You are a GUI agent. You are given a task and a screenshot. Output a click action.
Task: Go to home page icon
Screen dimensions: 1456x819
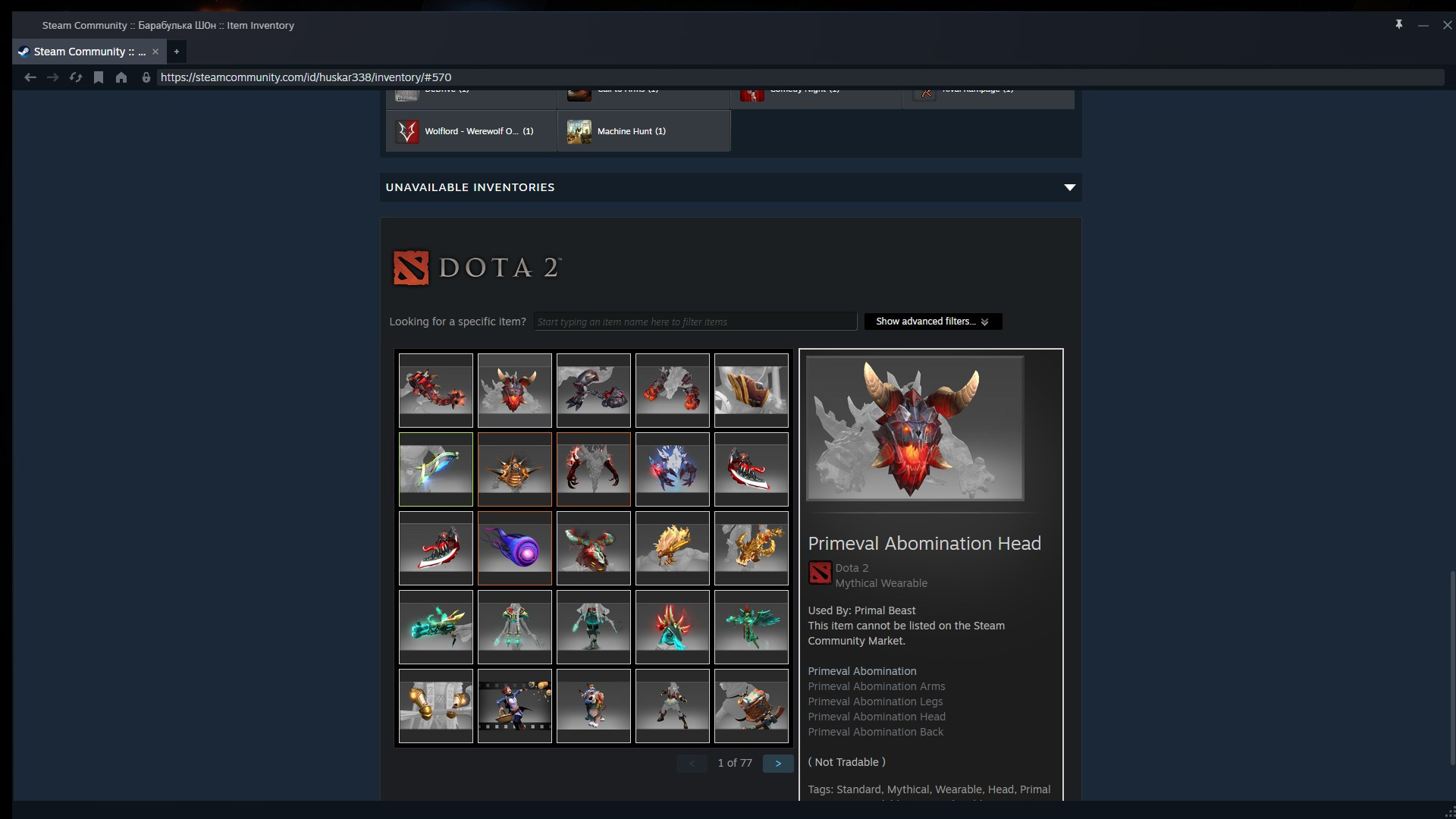(x=121, y=77)
